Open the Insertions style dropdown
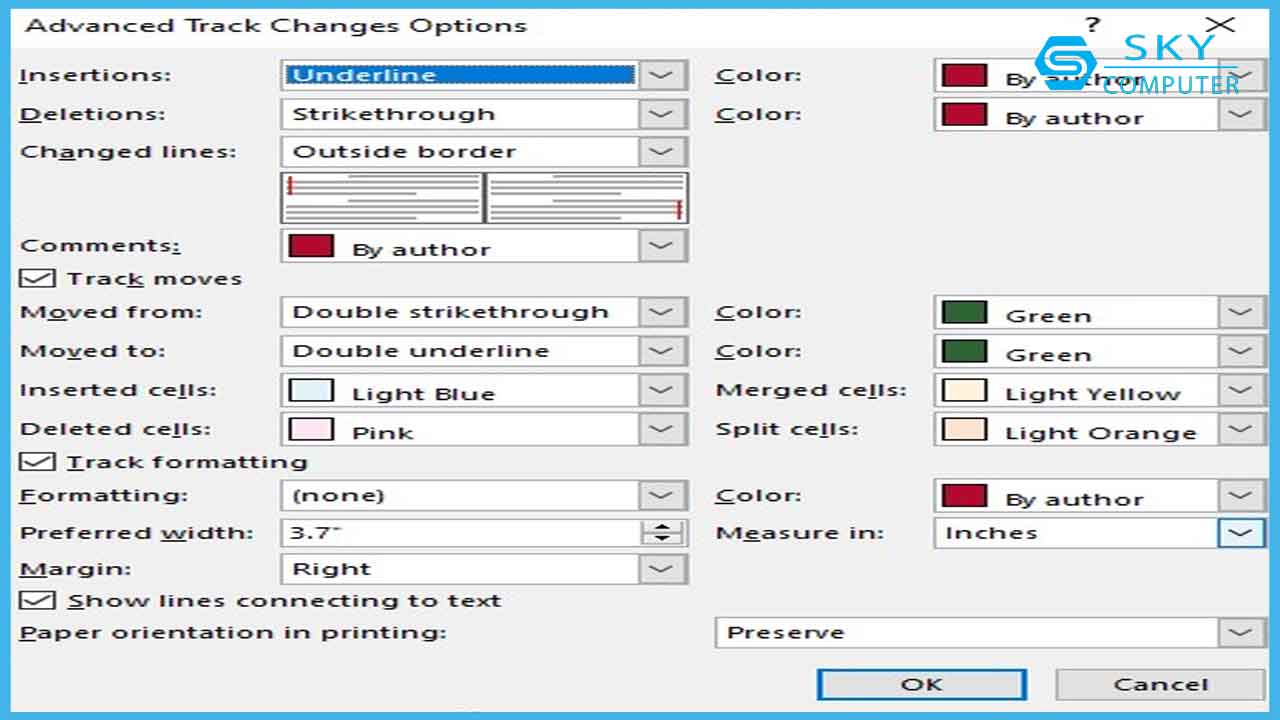 coord(661,75)
